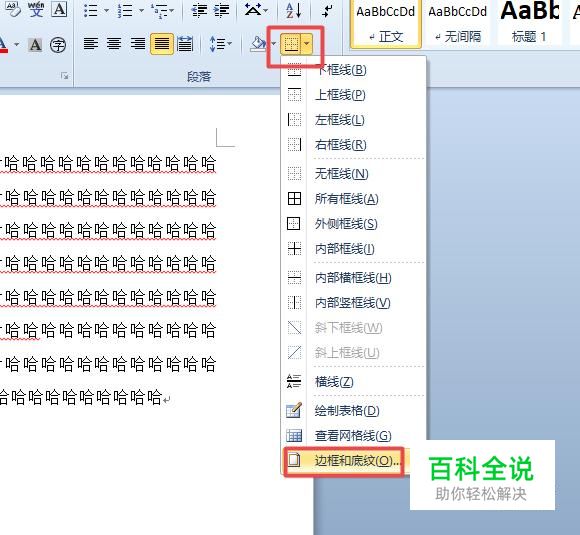
Task: Open the Phonetic Guide (wén) tool
Action: coord(36,9)
